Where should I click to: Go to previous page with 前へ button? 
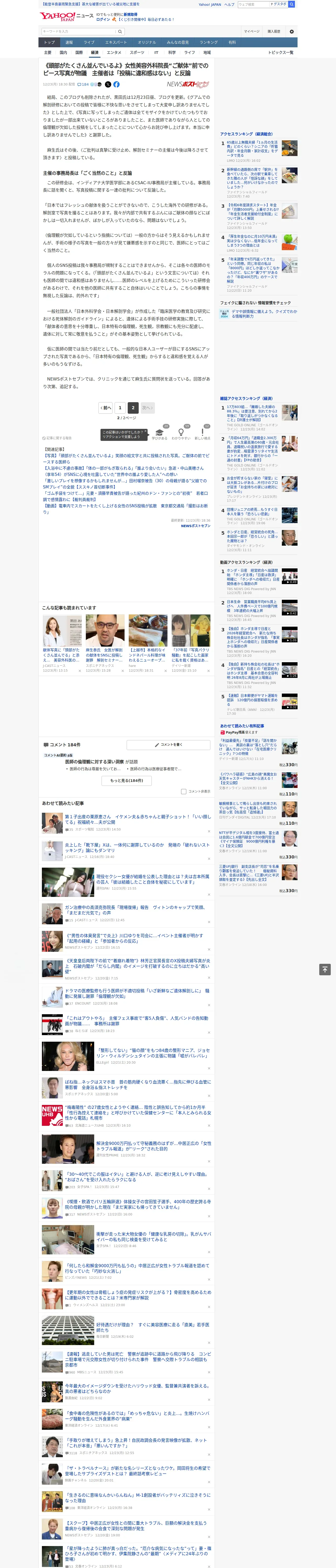[105, 408]
